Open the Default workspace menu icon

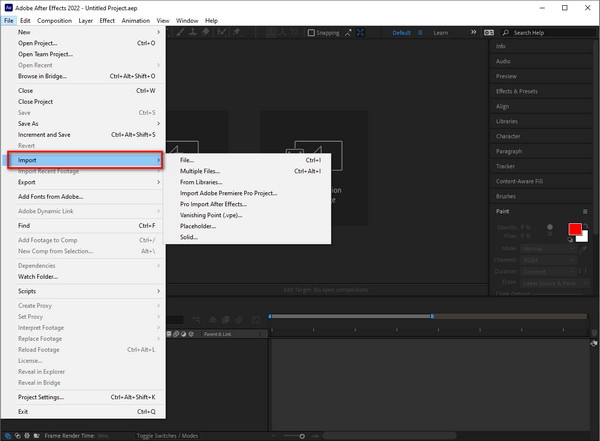(x=420, y=33)
